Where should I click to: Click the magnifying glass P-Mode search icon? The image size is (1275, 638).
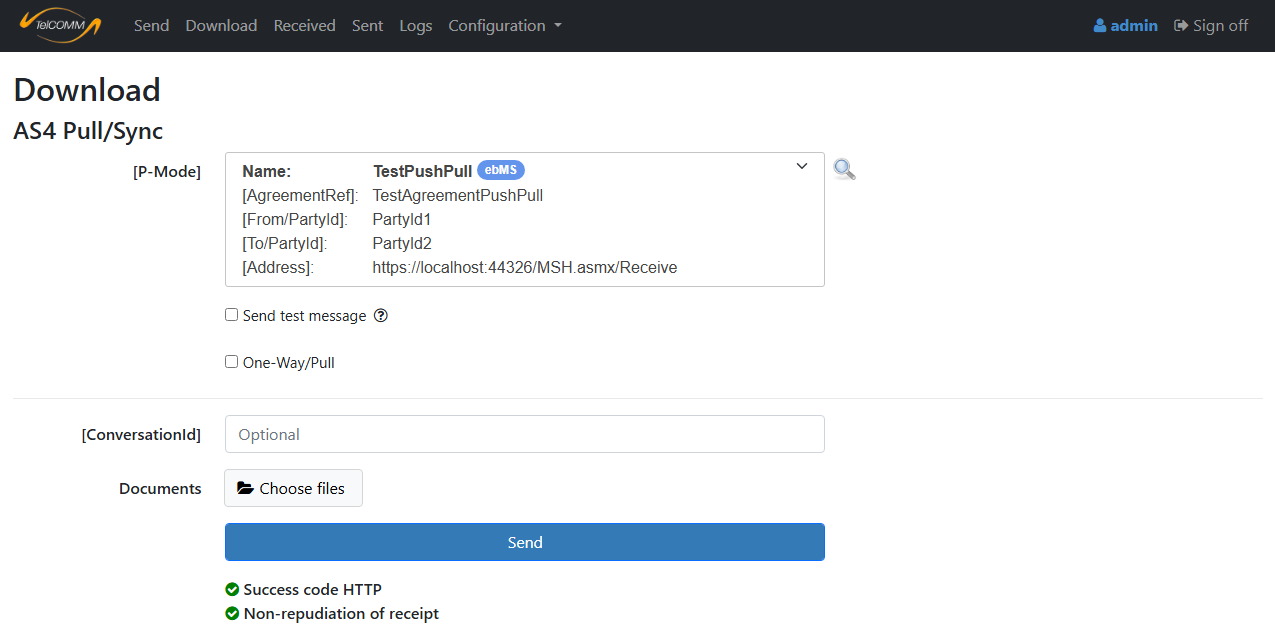point(844,170)
